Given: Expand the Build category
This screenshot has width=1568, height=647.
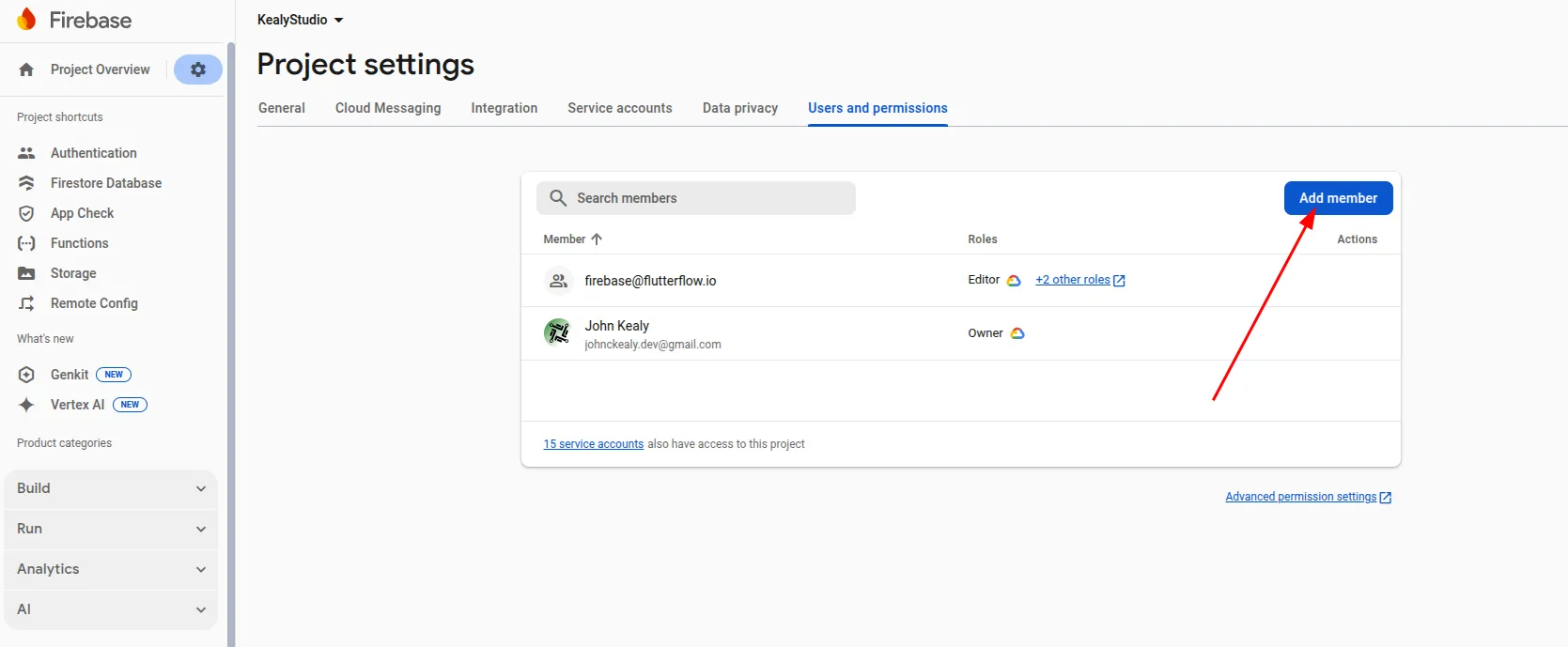Looking at the screenshot, I should 111,488.
